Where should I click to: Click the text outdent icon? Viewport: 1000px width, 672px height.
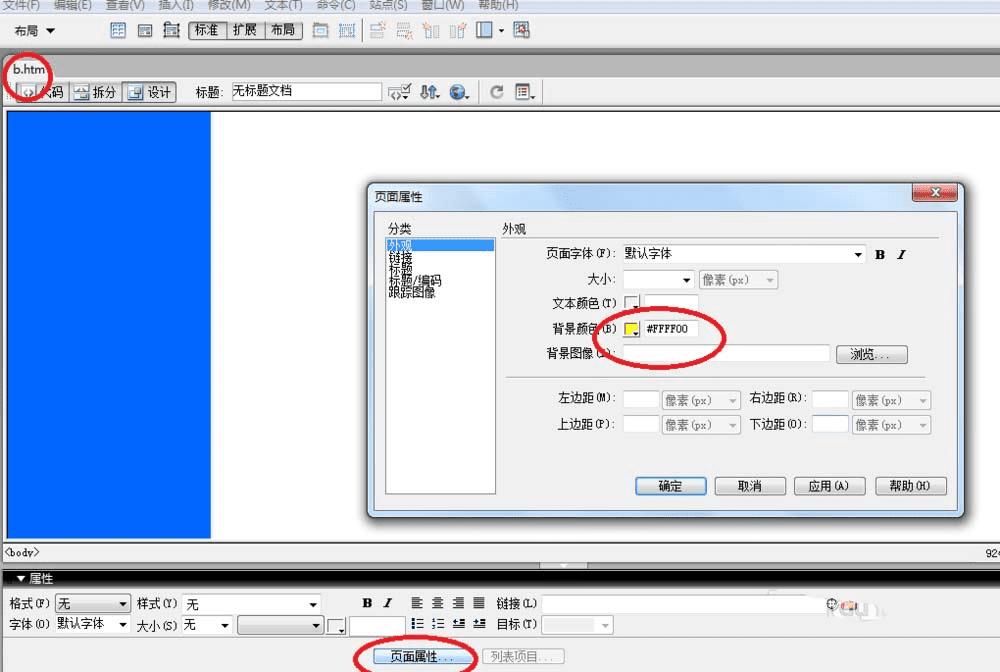[459, 624]
